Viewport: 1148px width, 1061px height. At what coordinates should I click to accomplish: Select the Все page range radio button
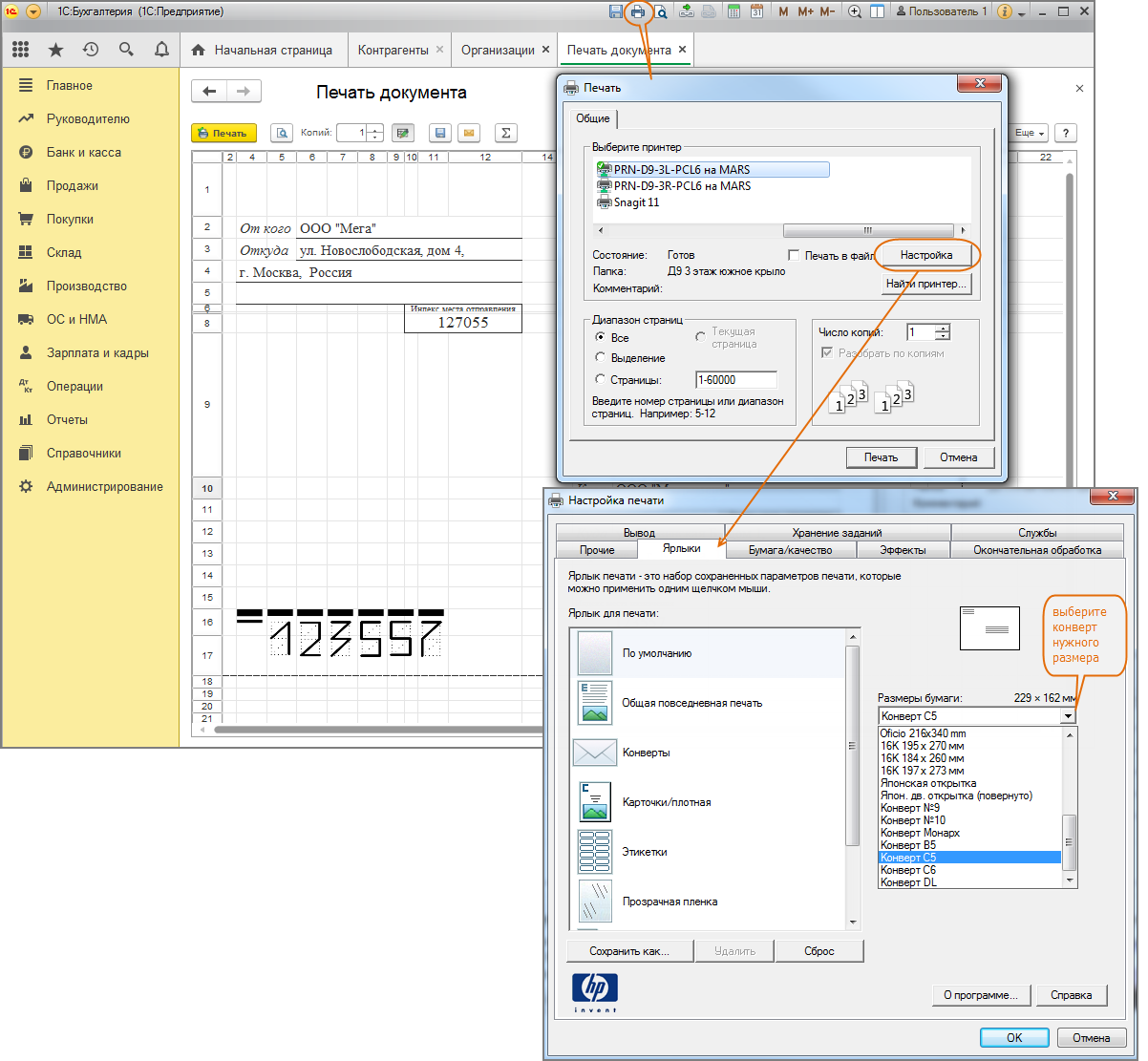click(600, 337)
